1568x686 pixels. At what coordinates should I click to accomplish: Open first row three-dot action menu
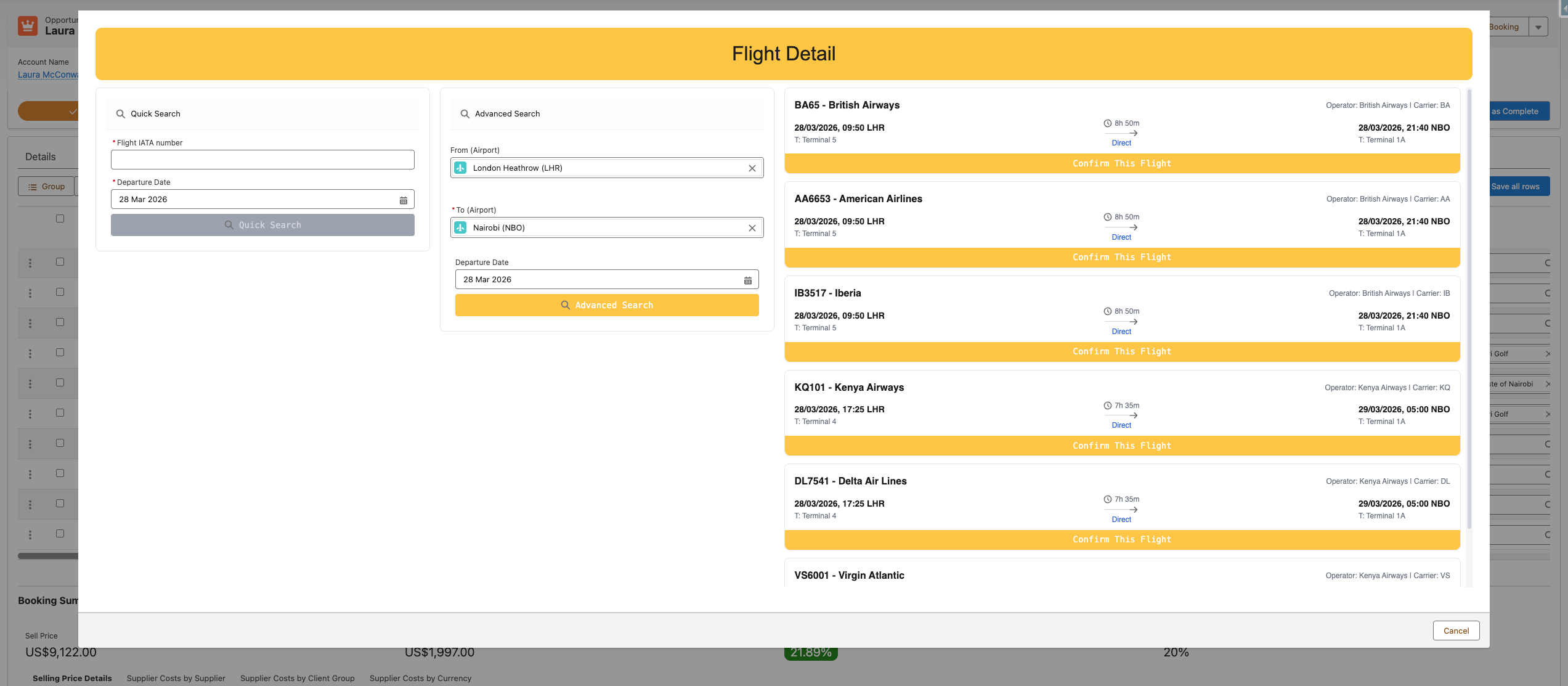coord(30,263)
